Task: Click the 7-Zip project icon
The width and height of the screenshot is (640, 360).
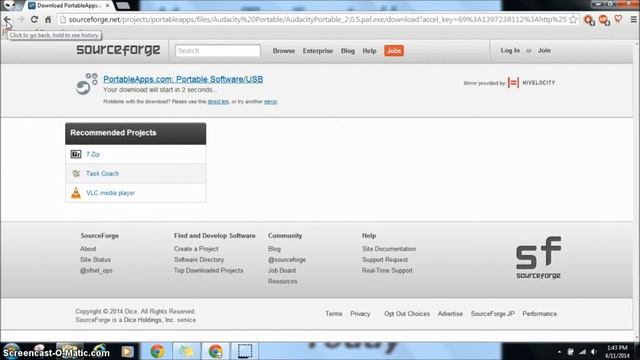Action: pos(76,154)
